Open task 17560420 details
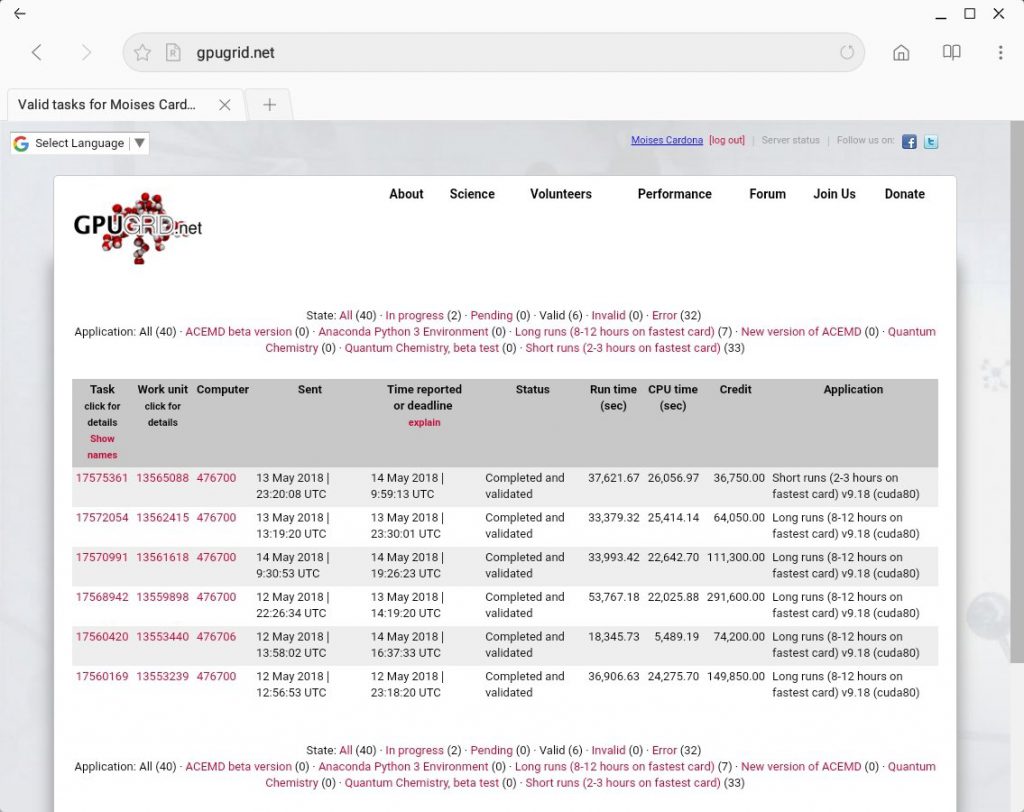The height and width of the screenshot is (812, 1024). (102, 637)
